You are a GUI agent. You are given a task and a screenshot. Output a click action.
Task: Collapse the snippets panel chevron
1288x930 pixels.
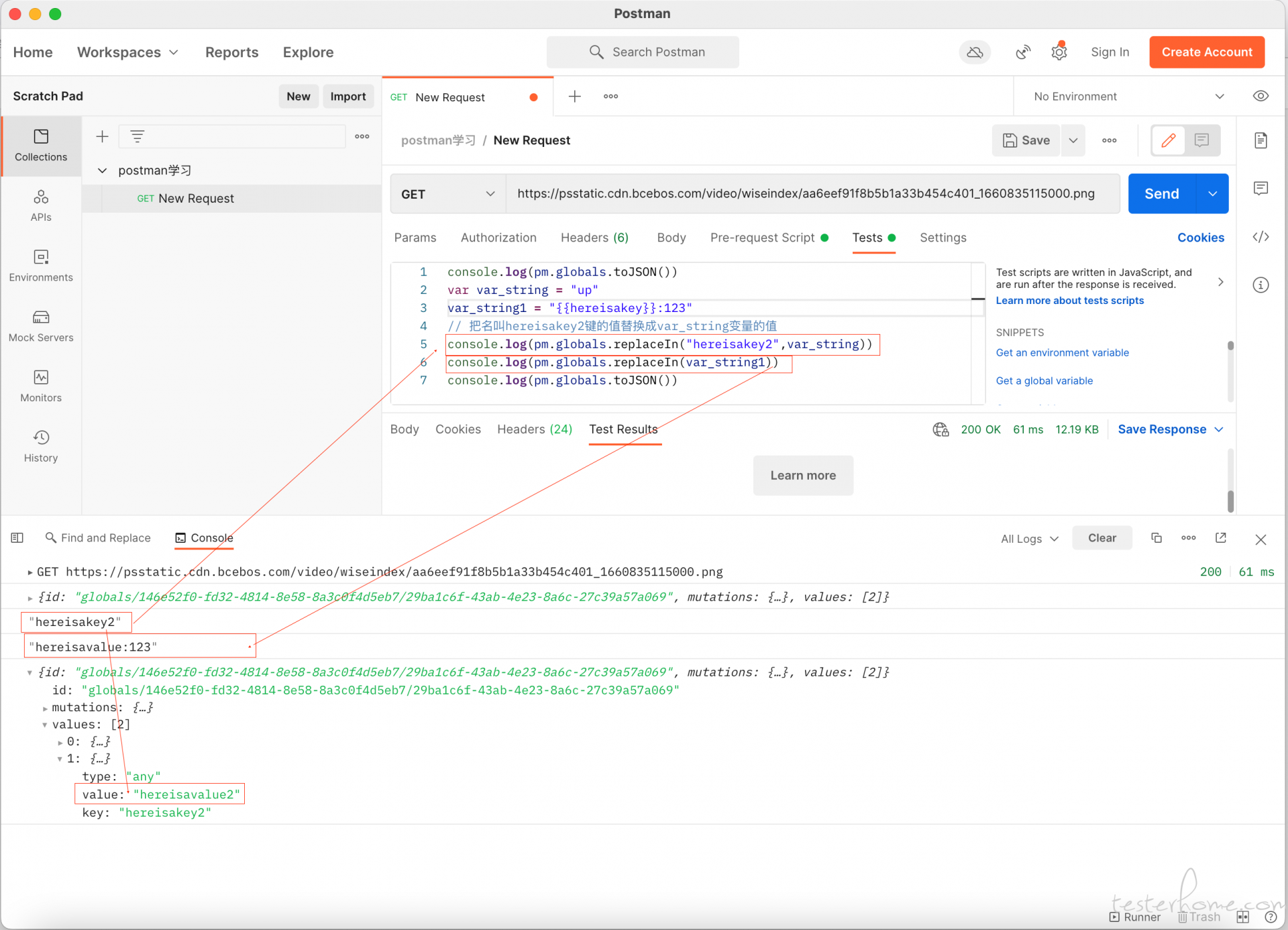tap(1220, 282)
